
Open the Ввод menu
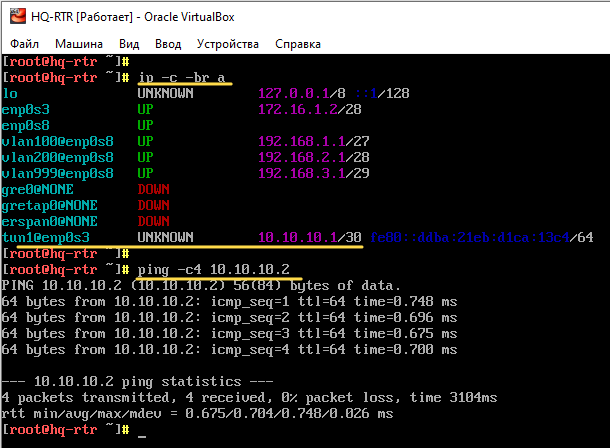tap(168, 44)
